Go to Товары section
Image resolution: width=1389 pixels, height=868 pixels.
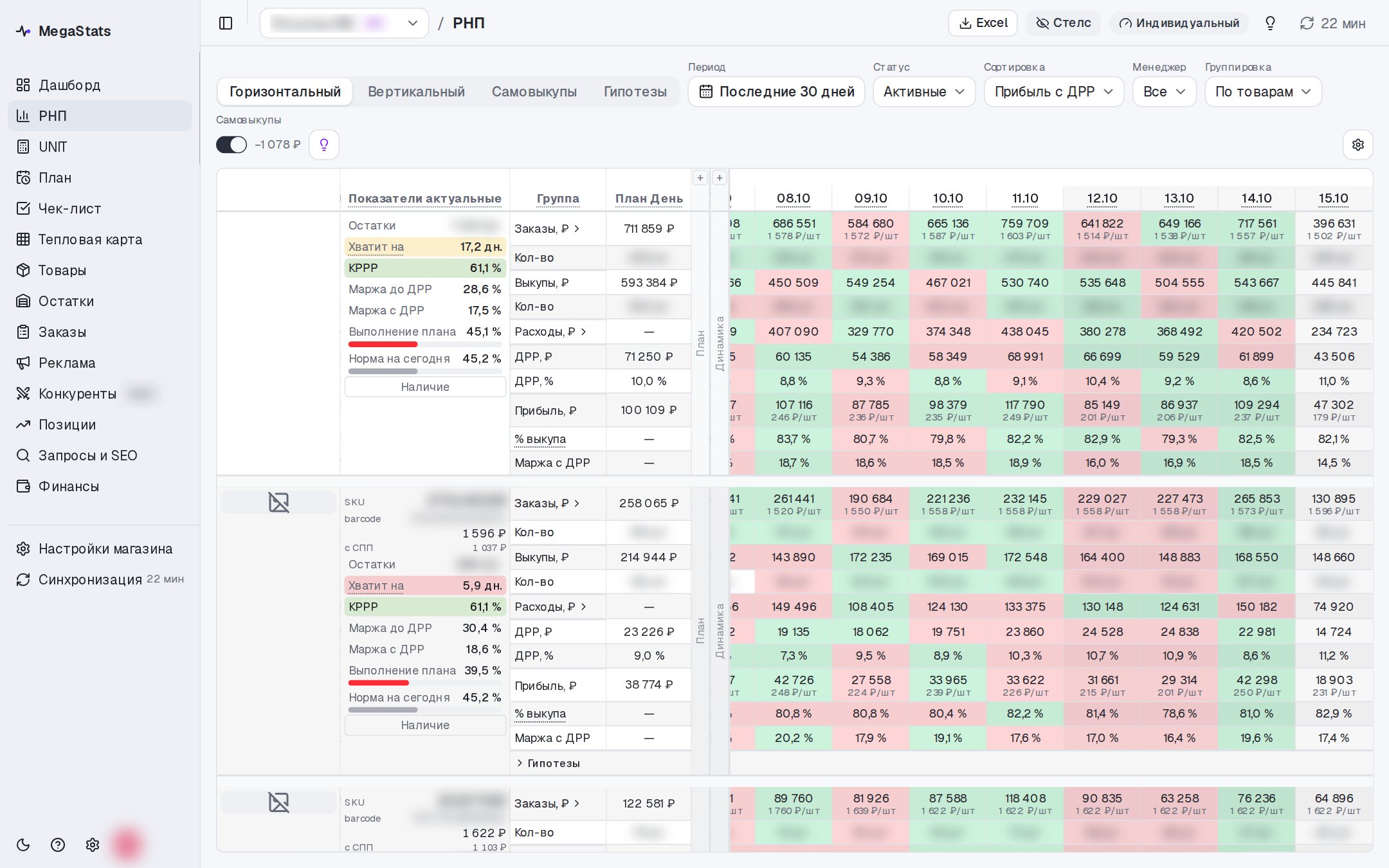point(100,270)
